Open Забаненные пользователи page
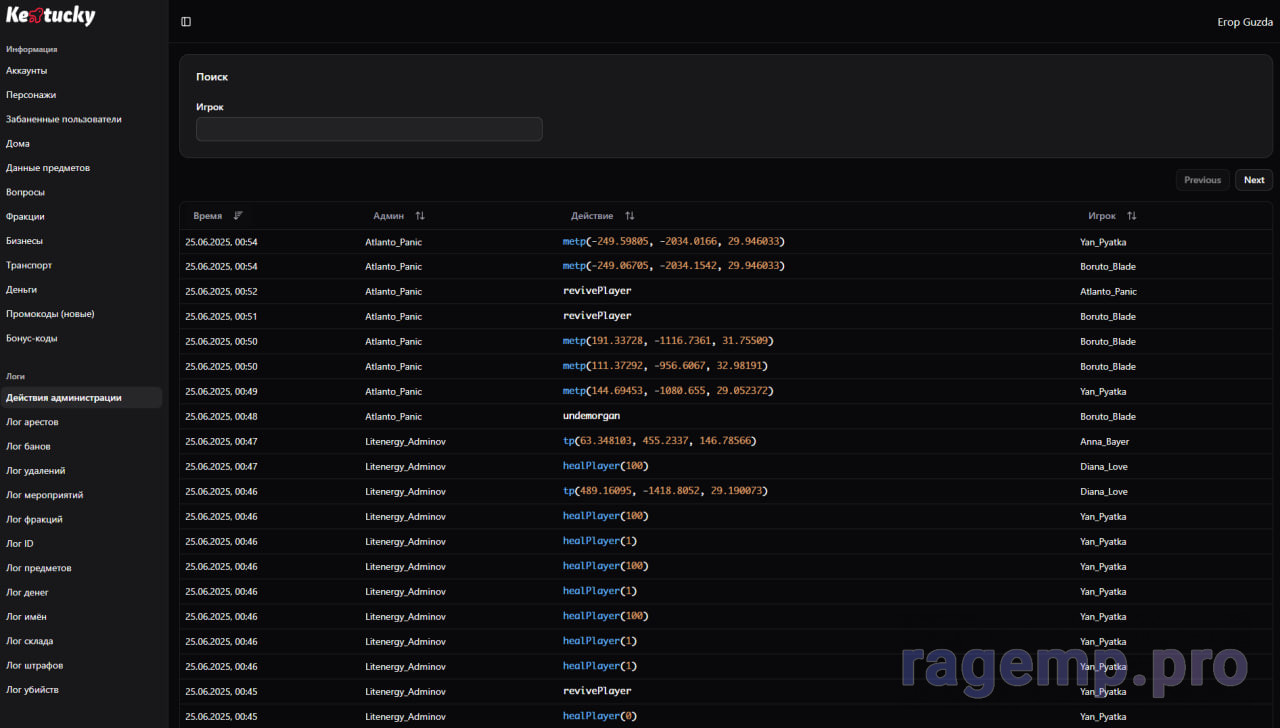Viewport: 1280px width, 728px height. click(64, 119)
